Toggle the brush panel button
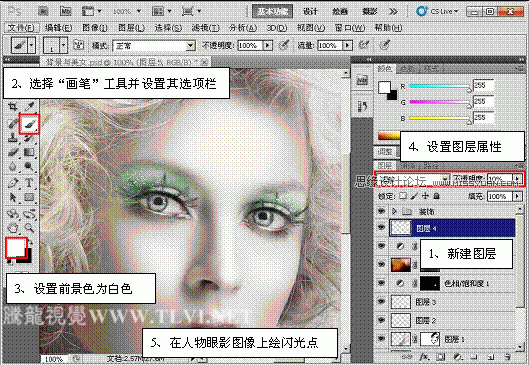529x365 pixels. (78, 45)
